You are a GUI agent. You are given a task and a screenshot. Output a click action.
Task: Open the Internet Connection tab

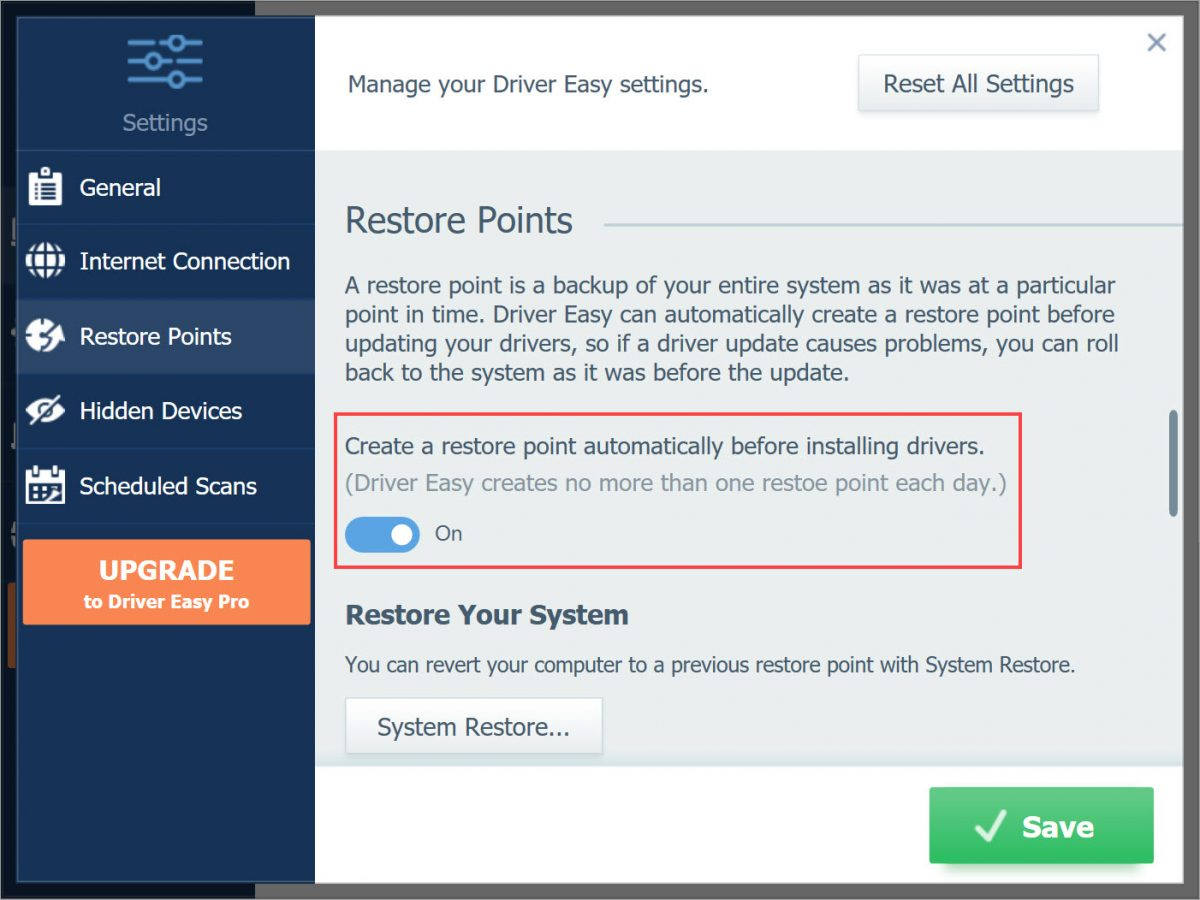pos(166,261)
